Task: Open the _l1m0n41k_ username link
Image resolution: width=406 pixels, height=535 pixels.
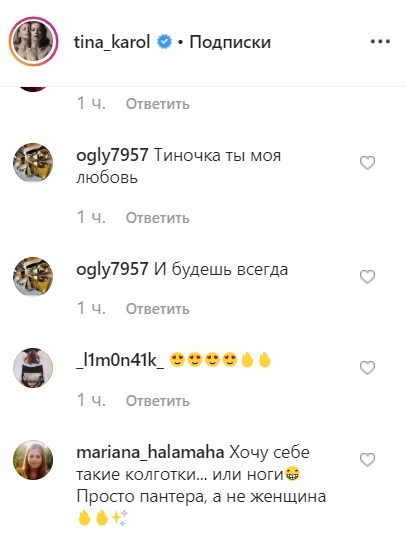Action: coord(120,361)
